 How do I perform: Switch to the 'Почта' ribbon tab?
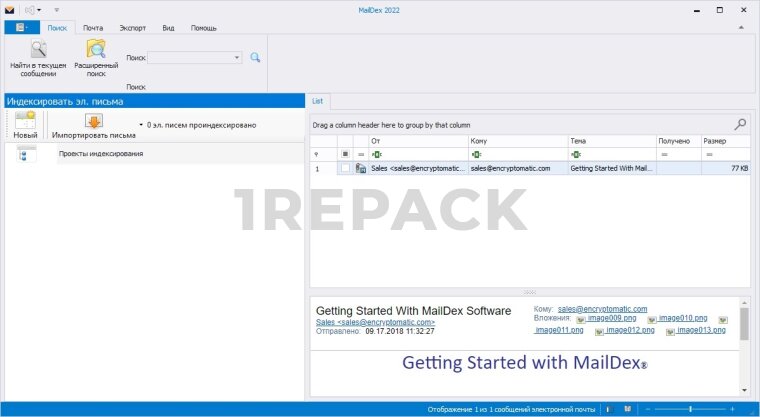[93, 28]
